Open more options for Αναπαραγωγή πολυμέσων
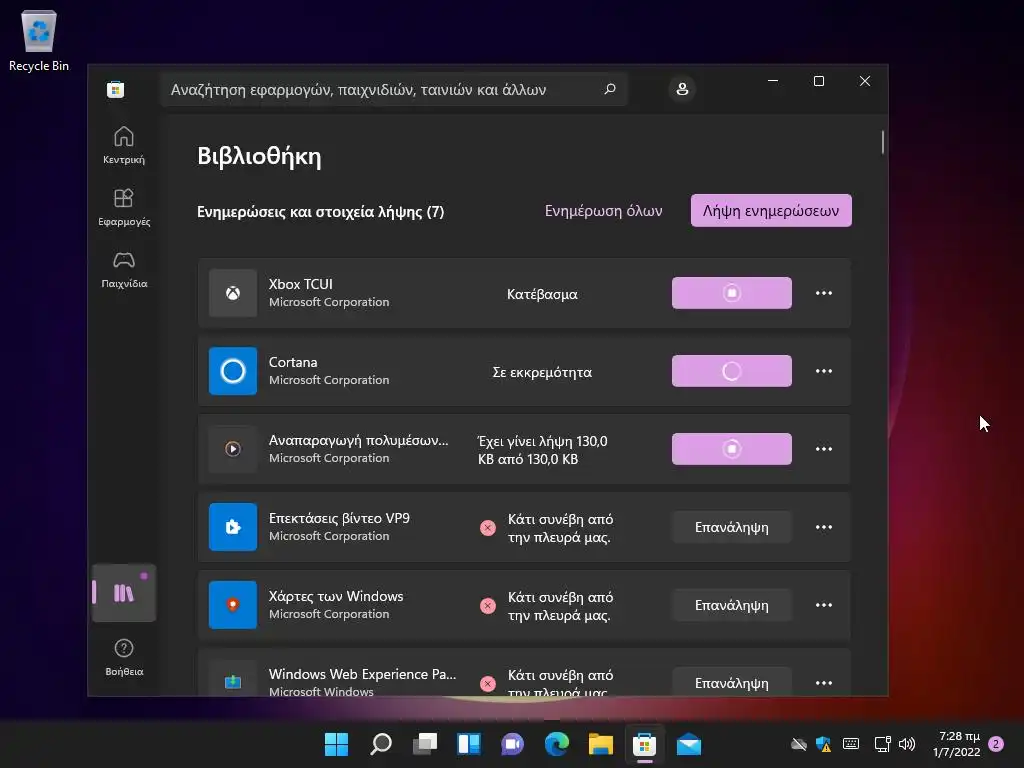 pyautogui.click(x=824, y=449)
